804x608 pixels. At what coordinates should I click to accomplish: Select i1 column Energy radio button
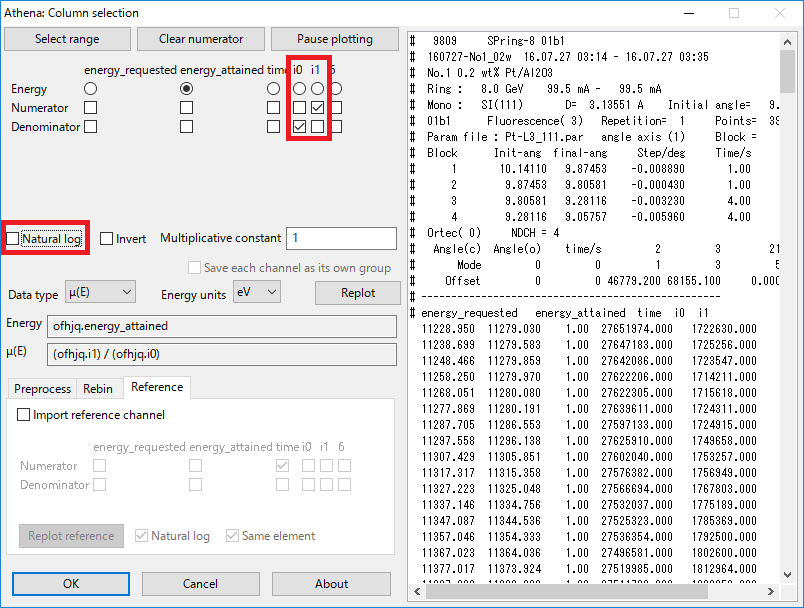click(317, 89)
